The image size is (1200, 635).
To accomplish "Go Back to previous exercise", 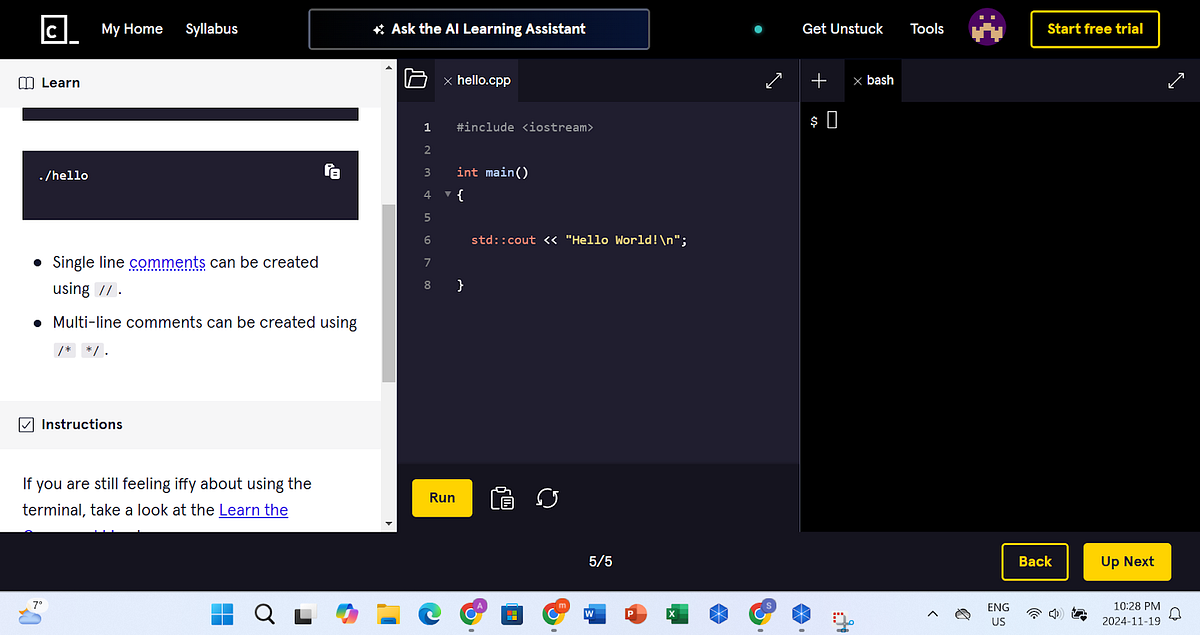I will click(x=1035, y=562).
